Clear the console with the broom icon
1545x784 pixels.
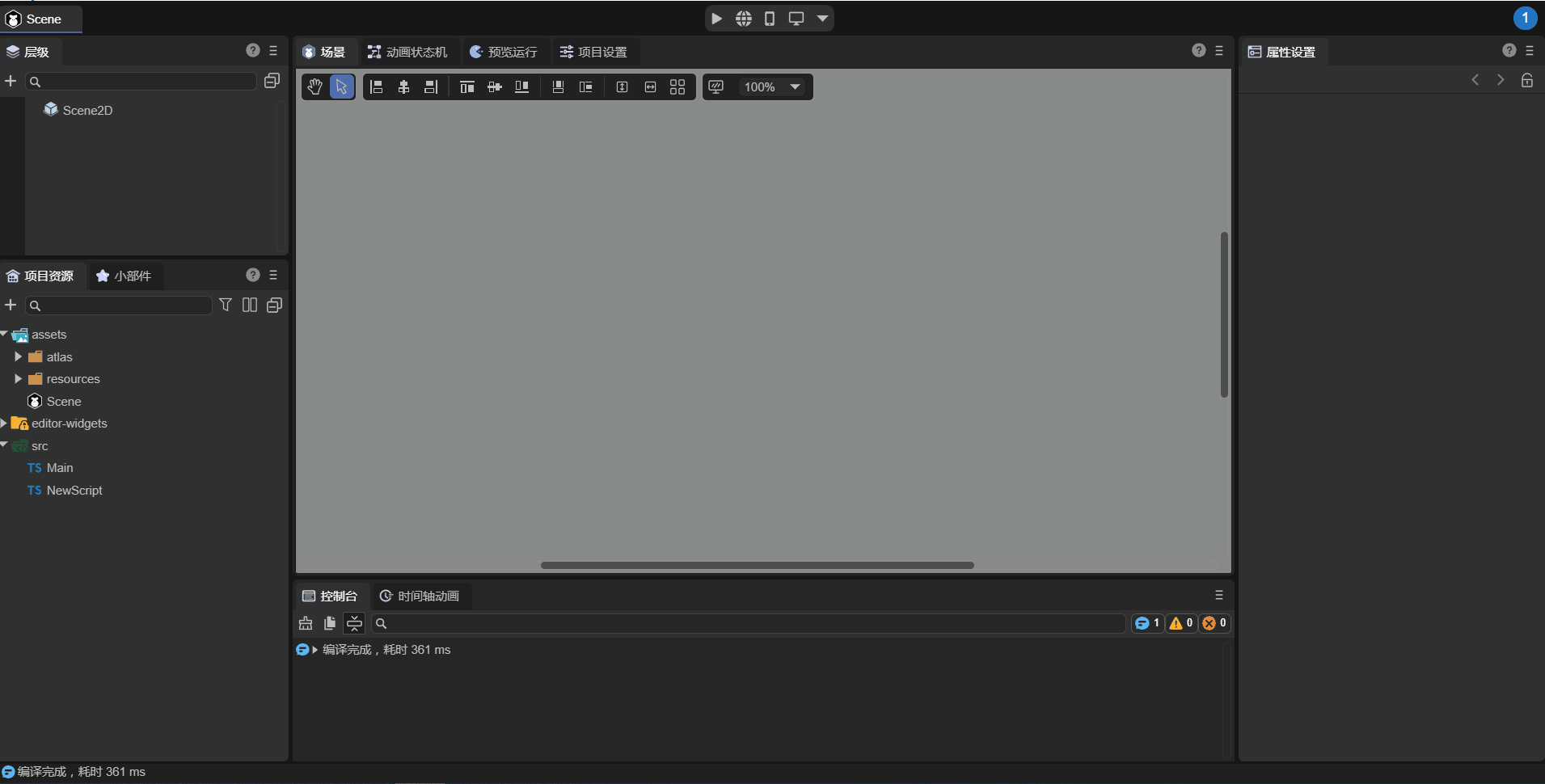click(x=306, y=623)
